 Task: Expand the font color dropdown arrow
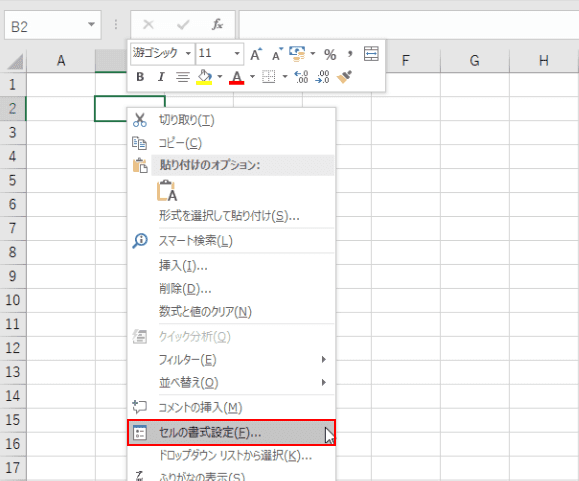tap(253, 77)
